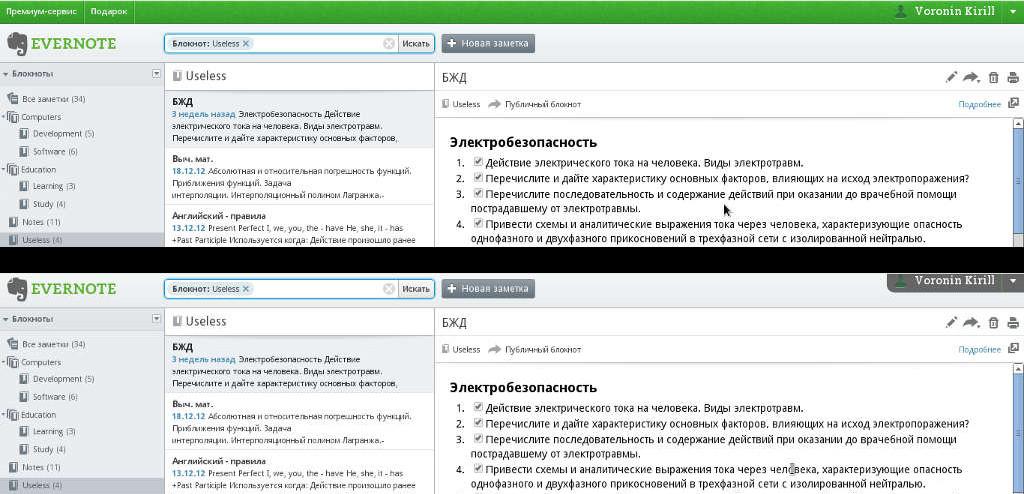The height and width of the screenshot is (494, 1024).
Task: Click the share arrow icon in the top window
Action: [x=972, y=78]
